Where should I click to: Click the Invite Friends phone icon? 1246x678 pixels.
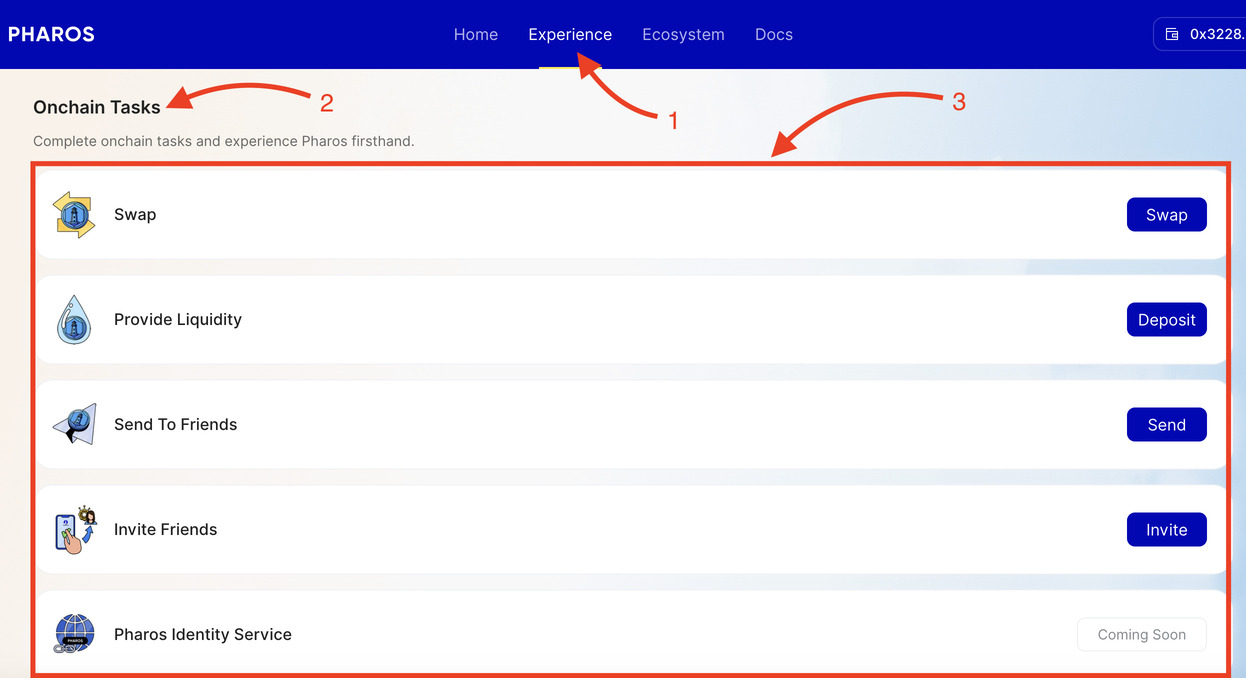click(x=75, y=530)
